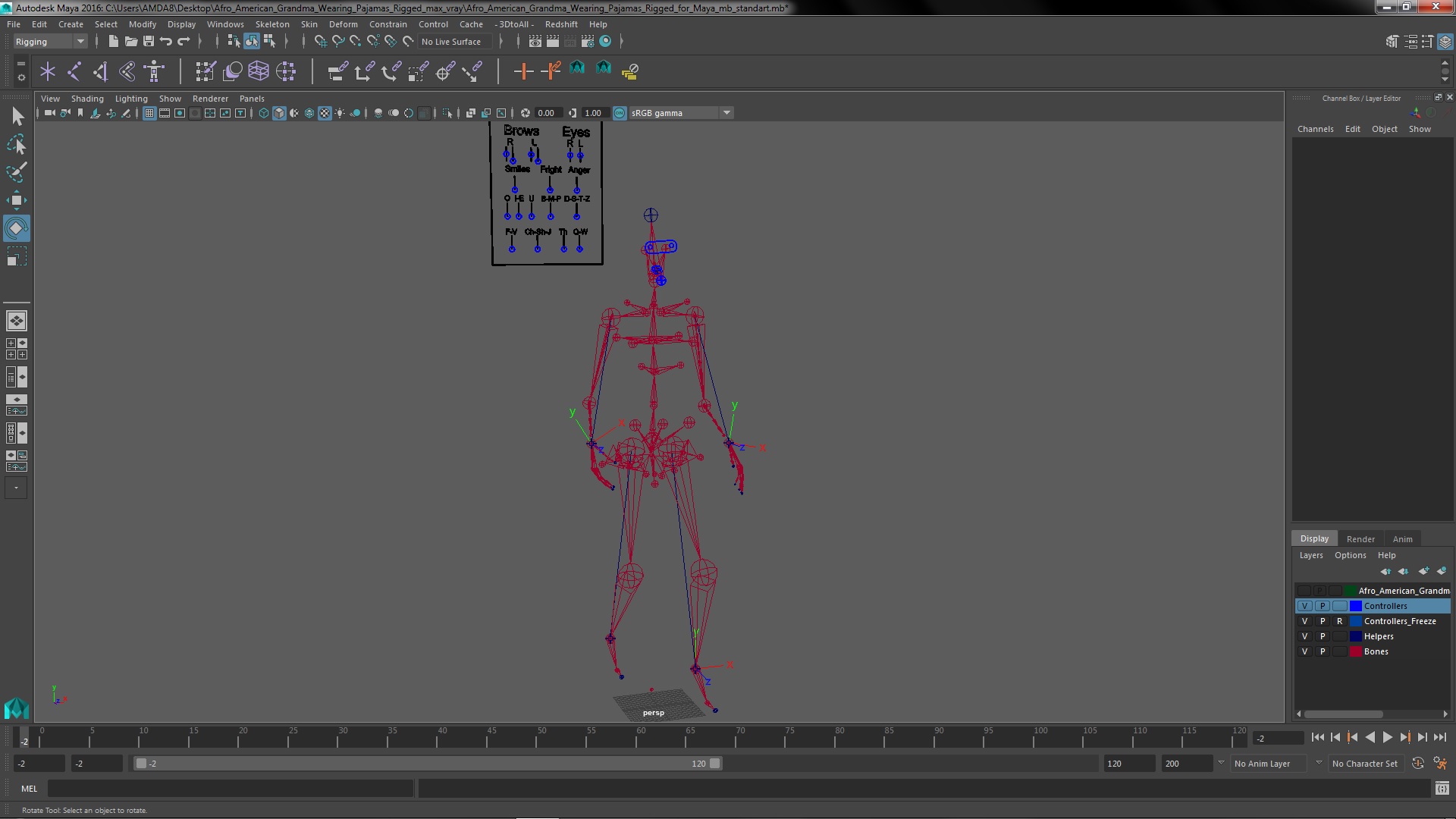
Task: Open the Skeleton menu
Action: pyautogui.click(x=270, y=24)
